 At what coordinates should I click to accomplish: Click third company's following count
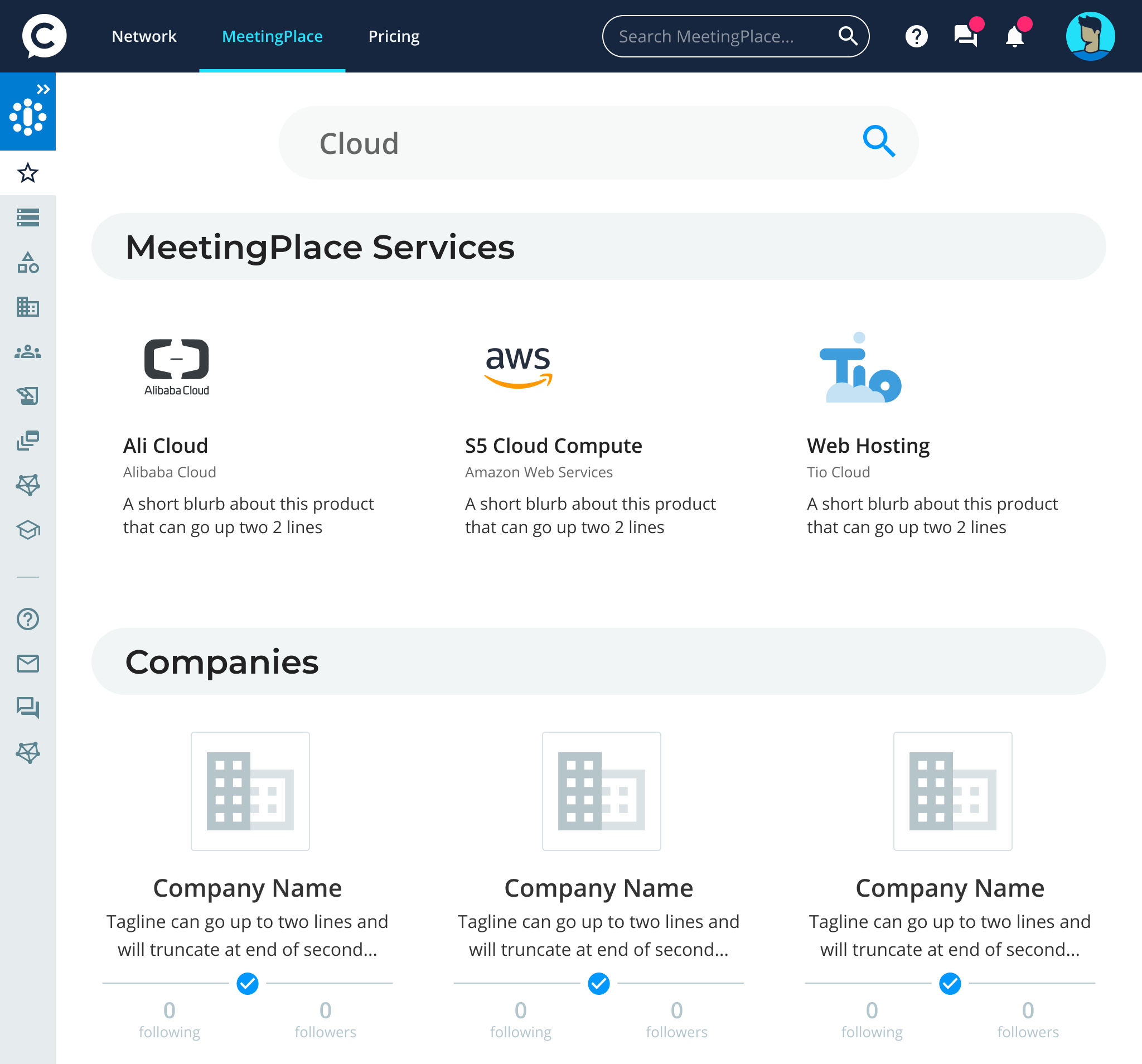pos(872,1020)
